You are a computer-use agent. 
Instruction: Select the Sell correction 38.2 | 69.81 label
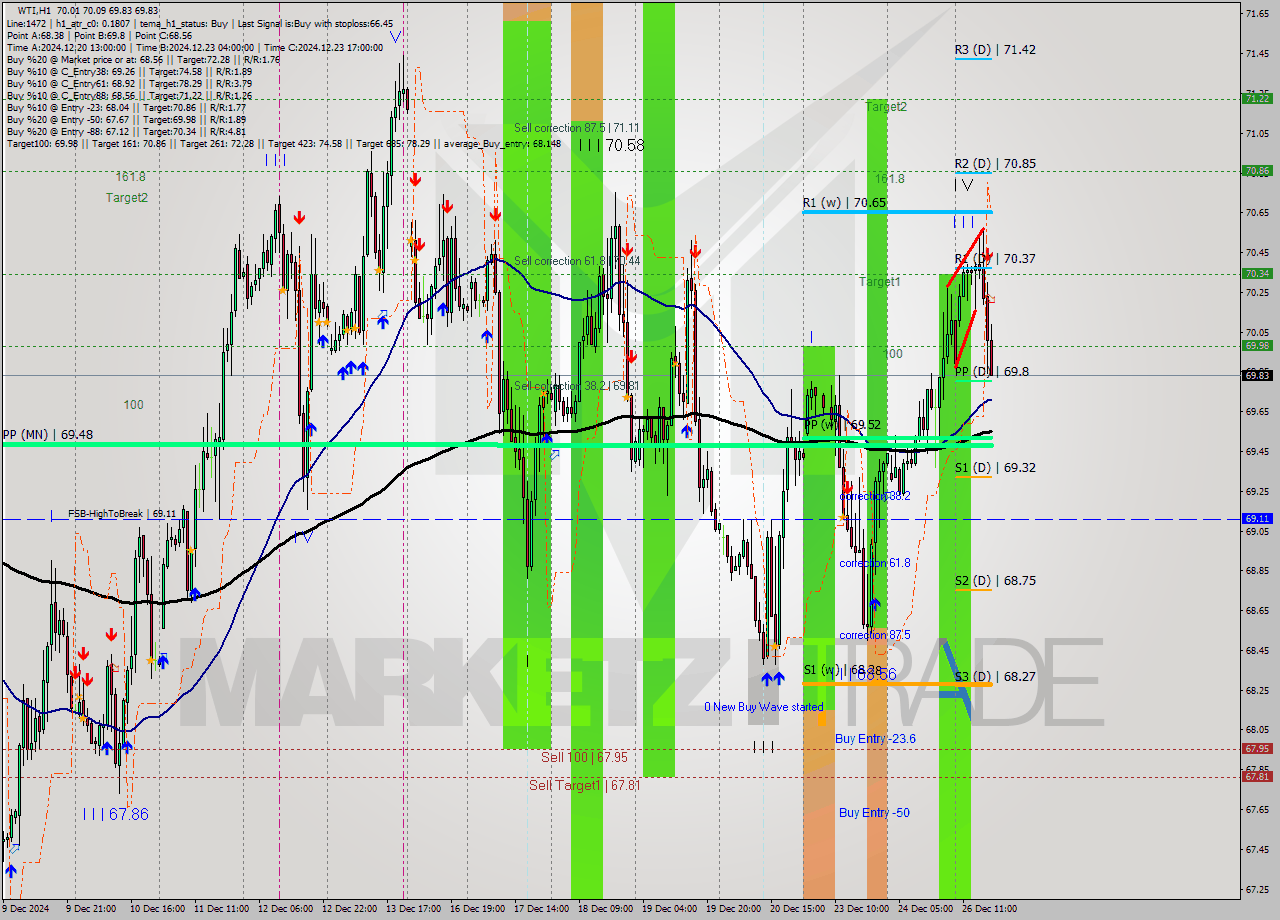576,385
